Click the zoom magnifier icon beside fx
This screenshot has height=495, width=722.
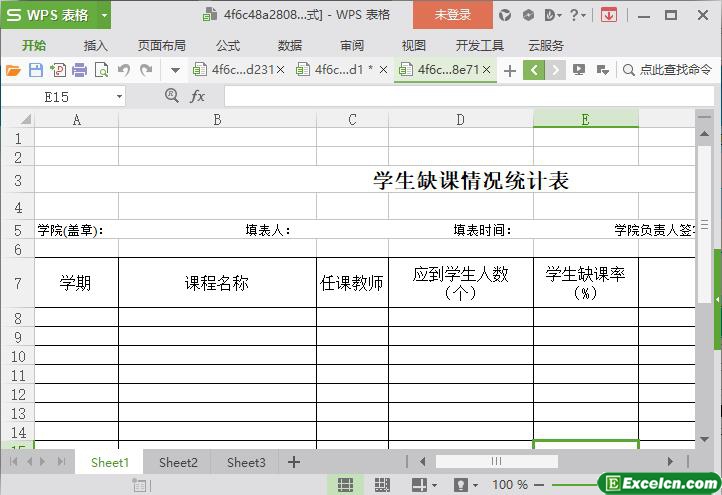172,96
